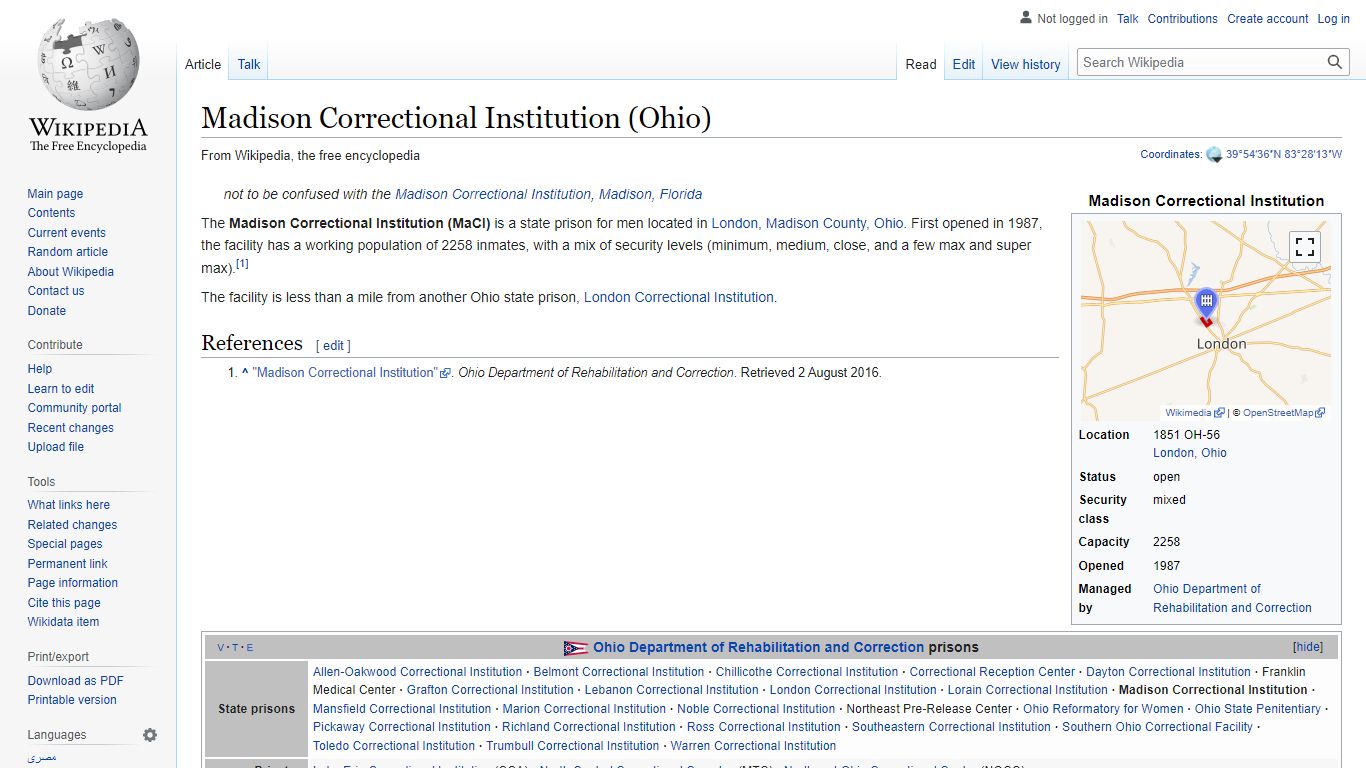
Task: Click Contact us link
Action: pyautogui.click(x=56, y=291)
